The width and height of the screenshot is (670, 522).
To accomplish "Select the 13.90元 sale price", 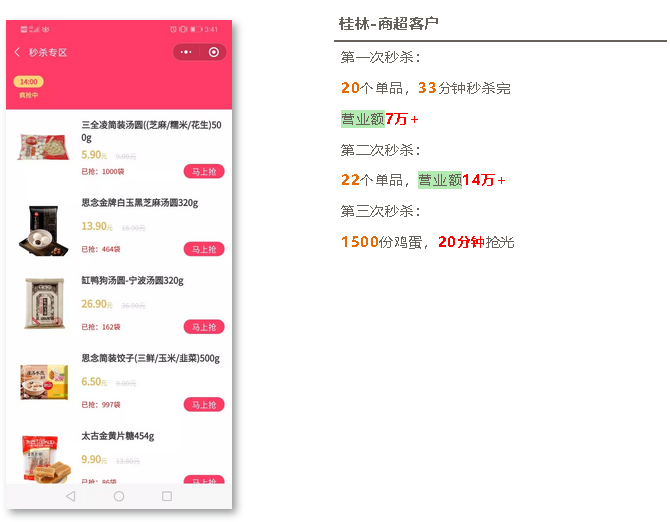I will click(97, 226).
